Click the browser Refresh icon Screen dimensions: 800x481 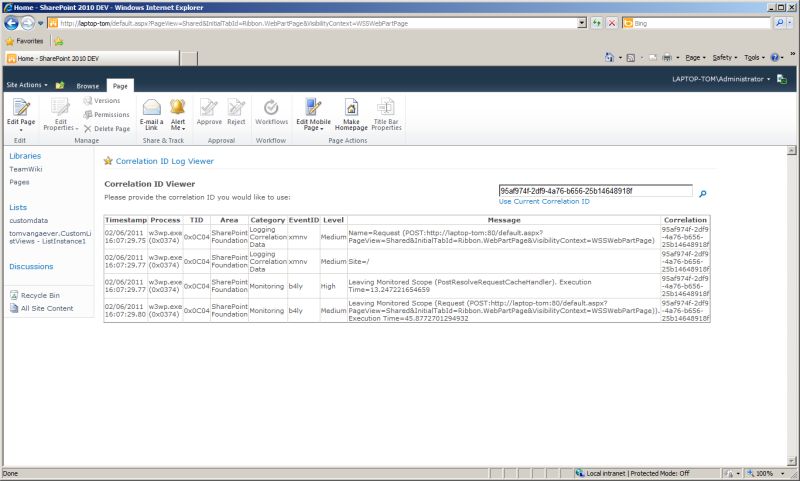coord(596,23)
